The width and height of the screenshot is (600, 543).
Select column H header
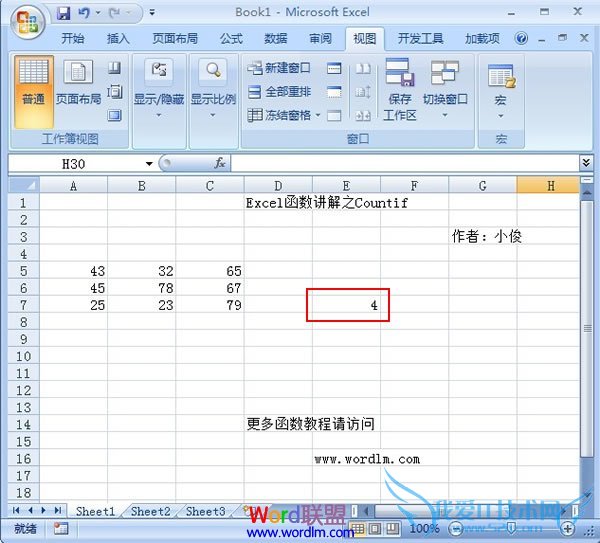[x=548, y=186]
